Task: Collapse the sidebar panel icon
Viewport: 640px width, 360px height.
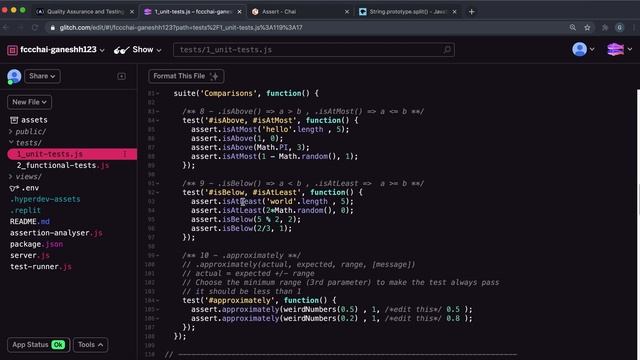Action: (122, 76)
